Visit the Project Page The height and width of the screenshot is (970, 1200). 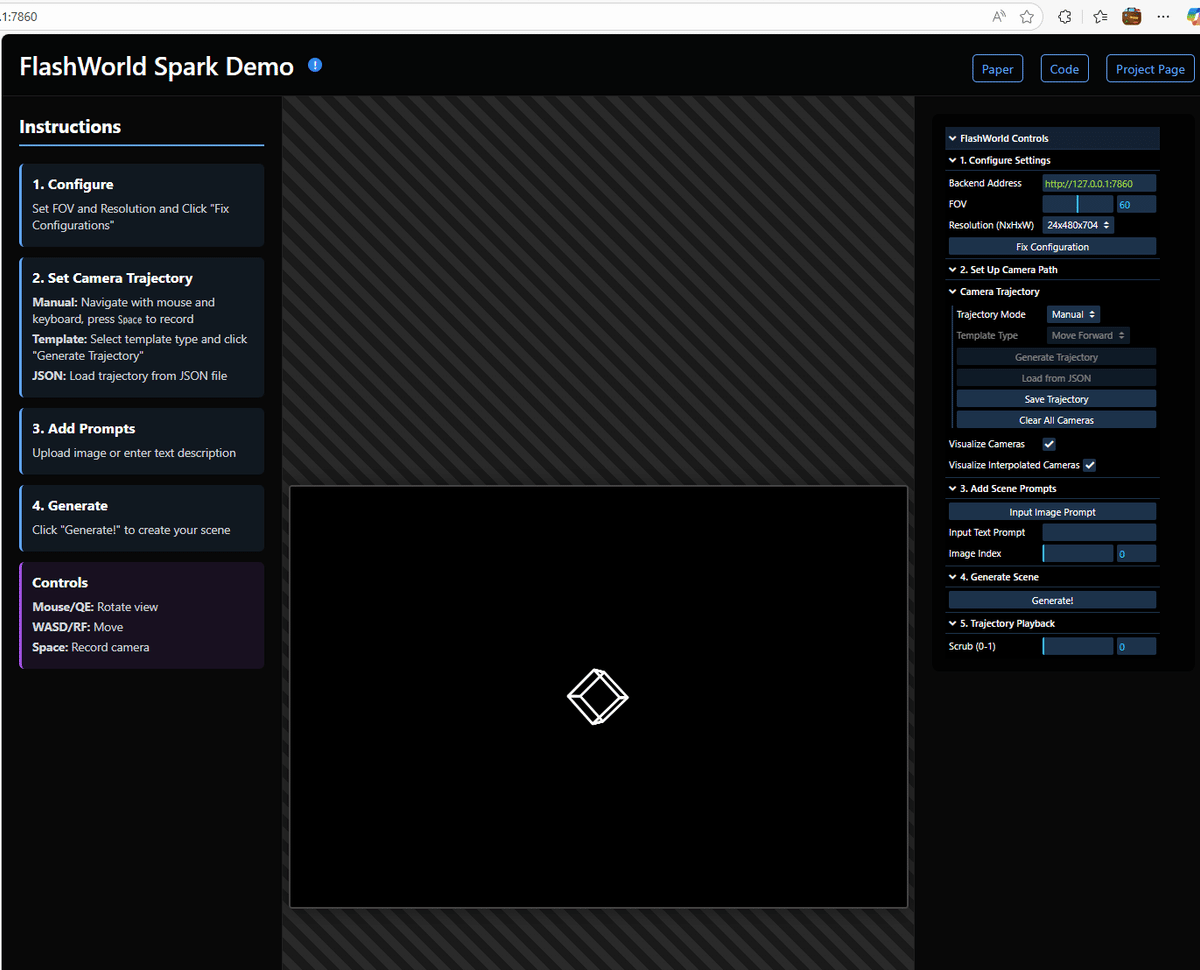coord(1149,68)
